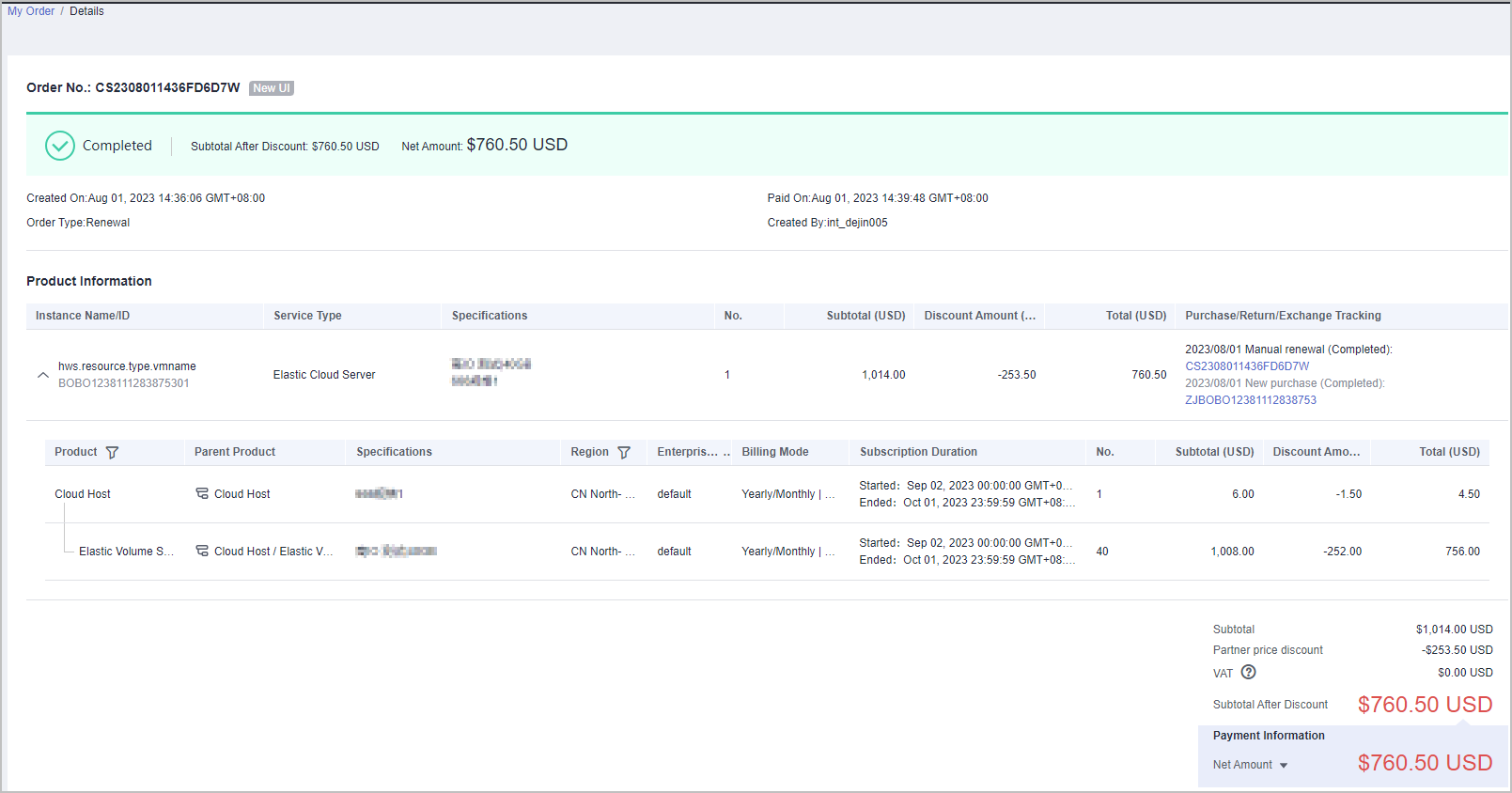Click the Cloud Host / Elastic Volume icon
Image resolution: width=1512 pixels, height=793 pixels.
202,552
